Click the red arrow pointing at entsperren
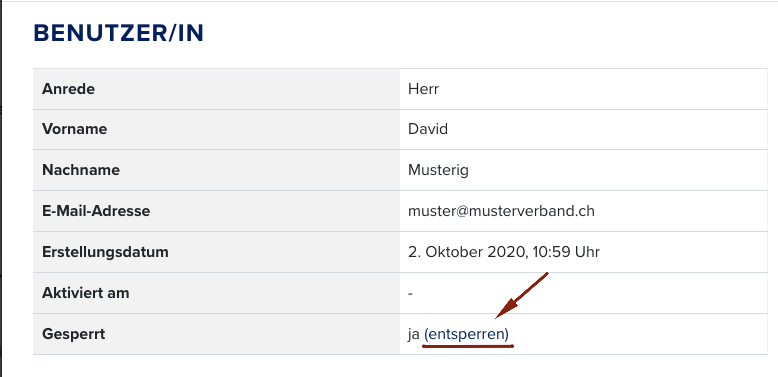 click(521, 295)
